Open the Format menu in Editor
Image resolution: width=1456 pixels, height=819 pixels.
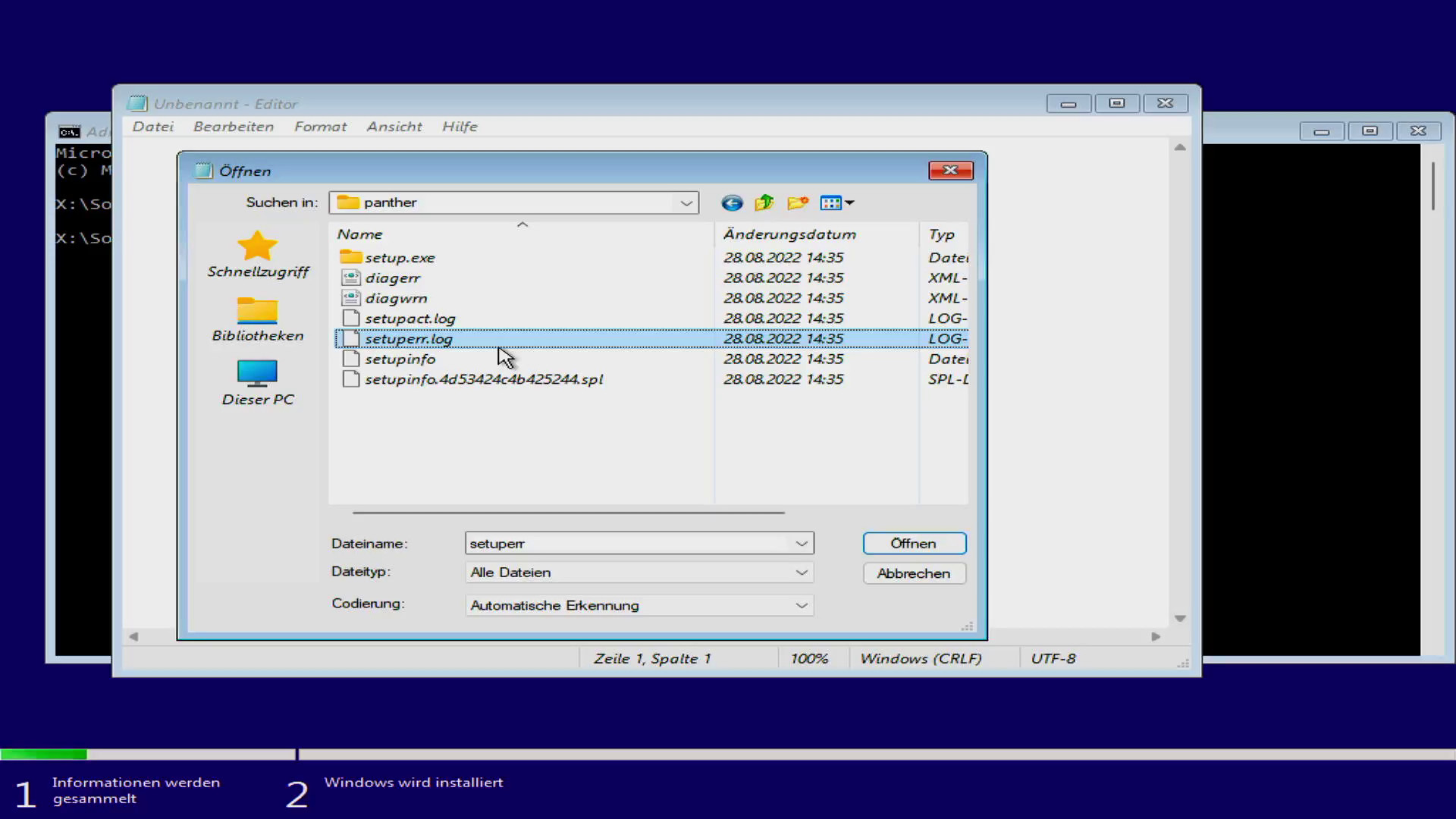tap(320, 127)
